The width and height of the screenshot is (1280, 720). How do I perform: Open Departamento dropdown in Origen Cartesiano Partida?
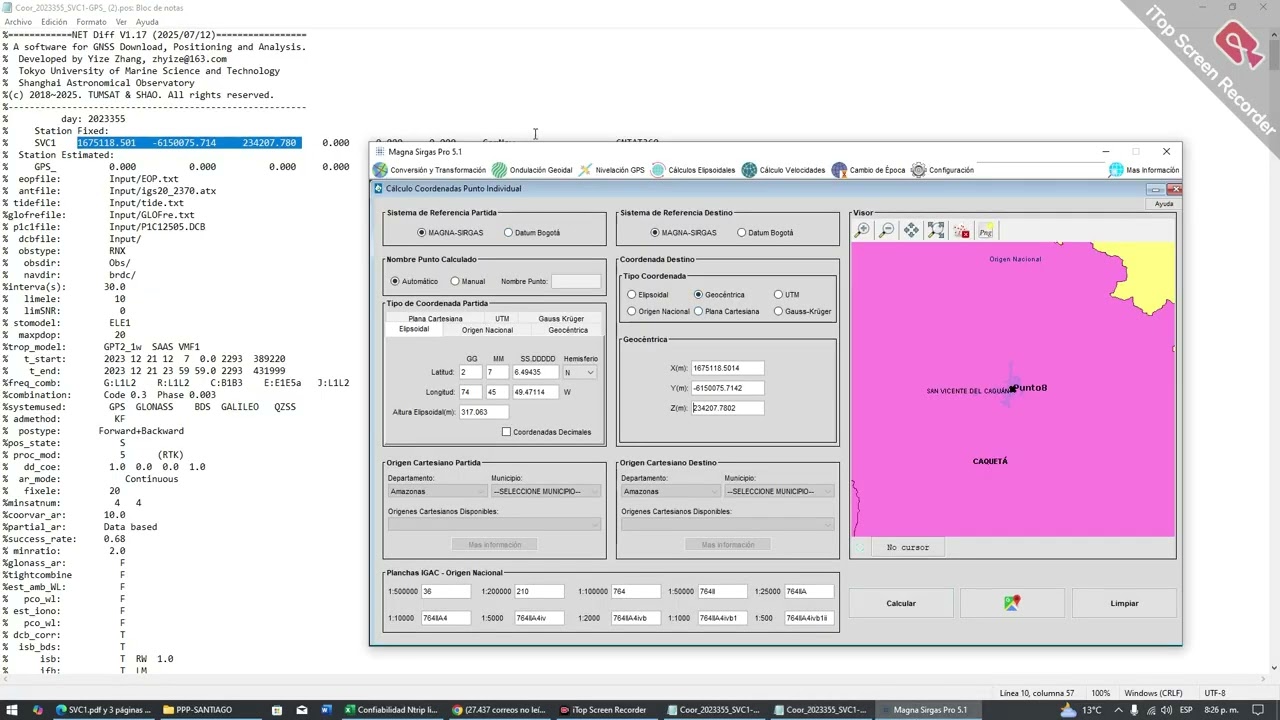click(437, 491)
